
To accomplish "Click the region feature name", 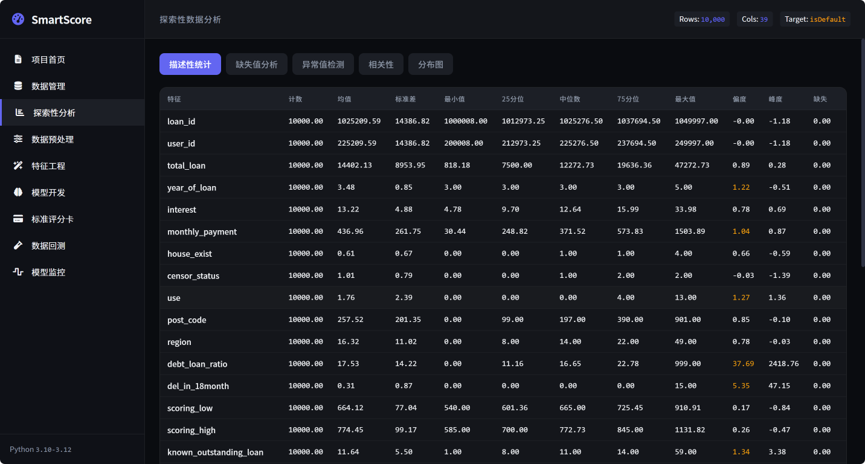I will [179, 342].
